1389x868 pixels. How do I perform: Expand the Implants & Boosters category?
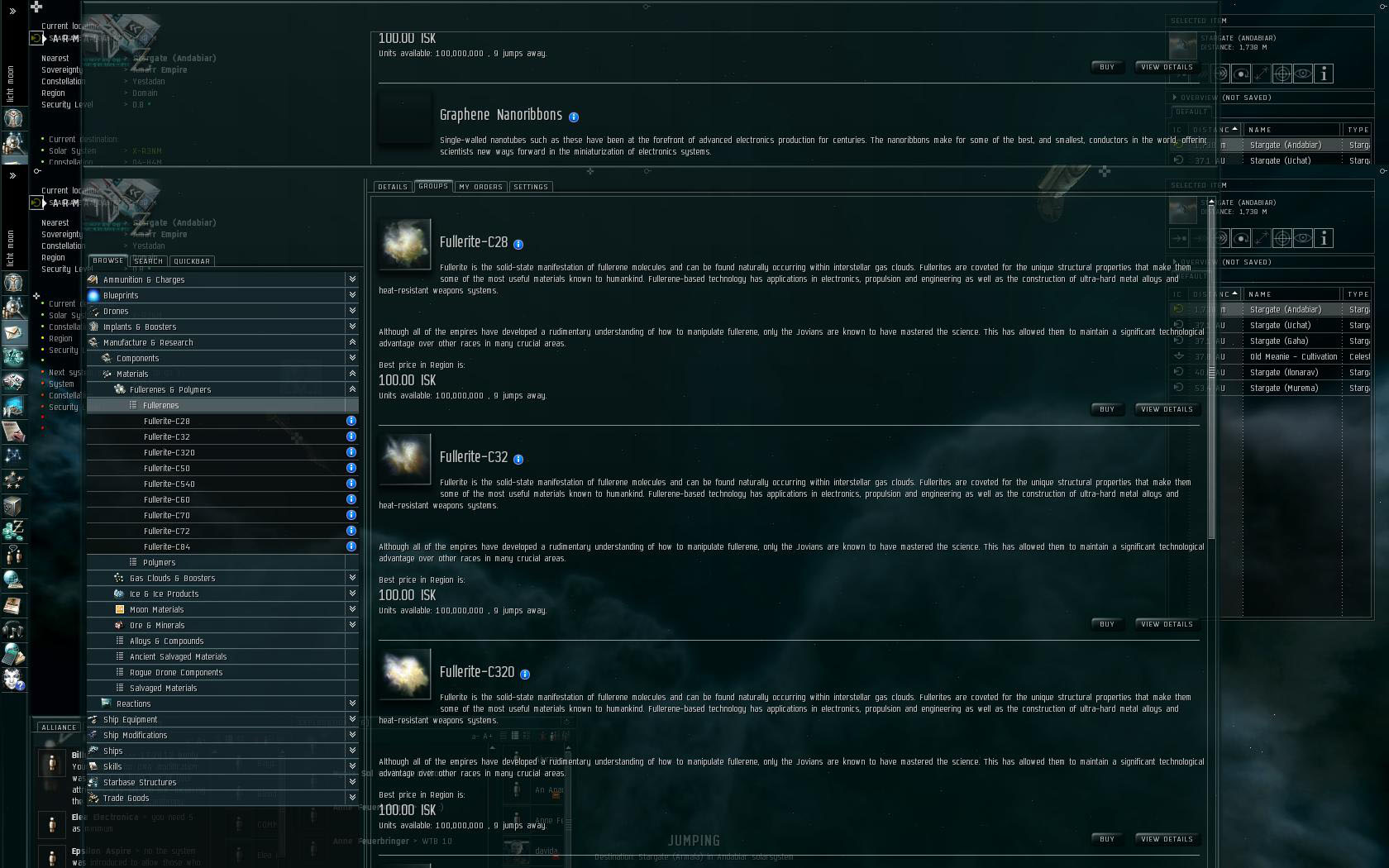point(352,327)
